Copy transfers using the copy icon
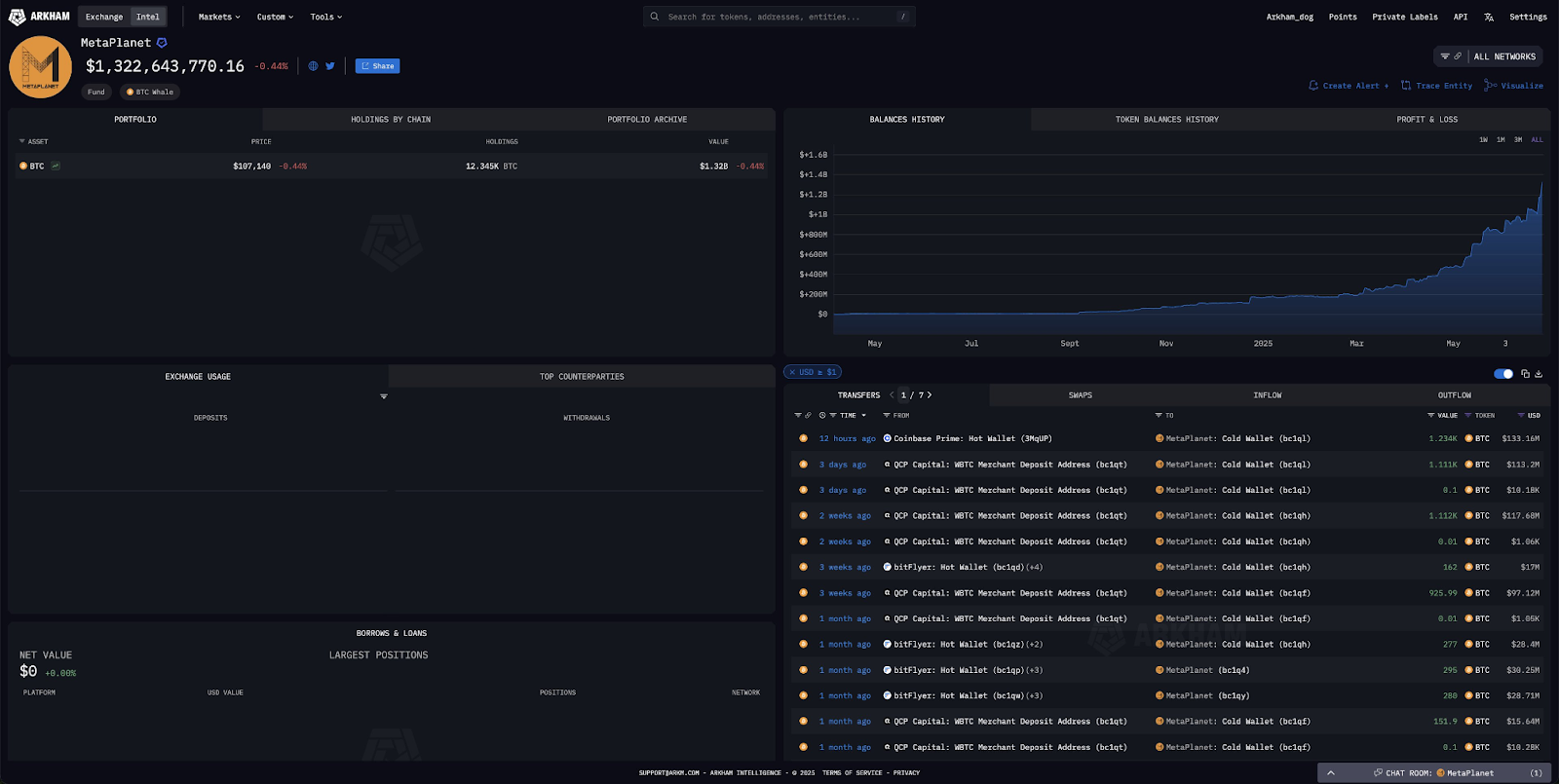Screen dimensions: 1559x784 tap(1526, 374)
